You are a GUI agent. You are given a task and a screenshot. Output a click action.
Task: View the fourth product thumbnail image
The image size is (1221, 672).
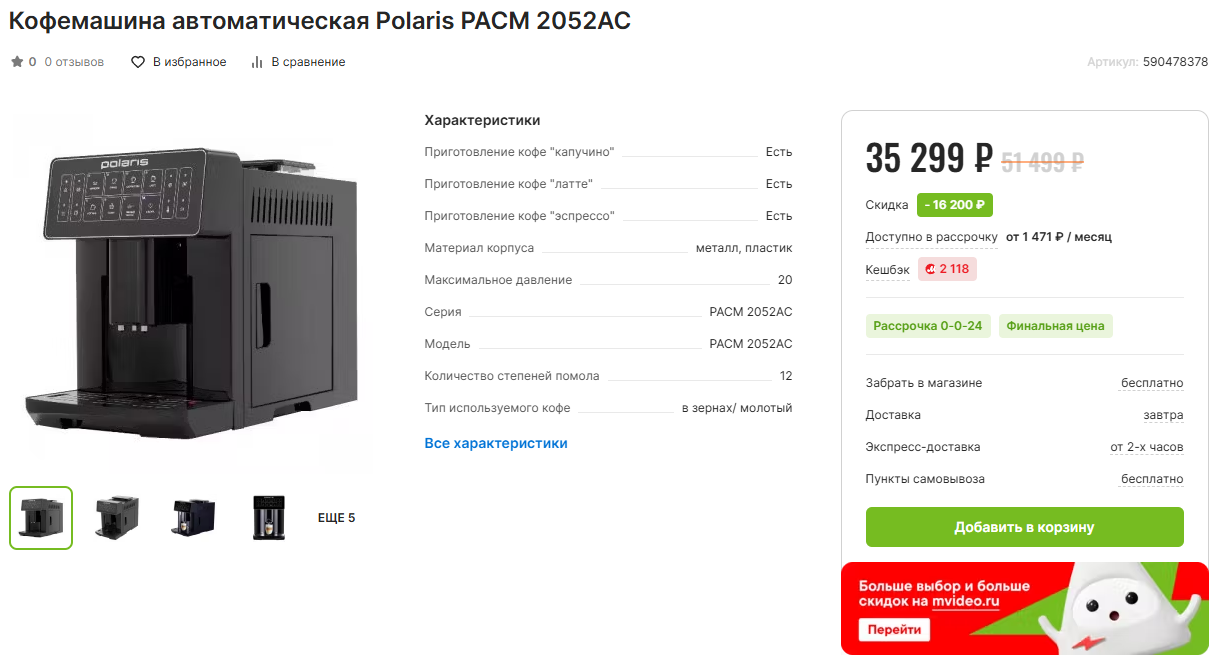pyautogui.click(x=269, y=518)
